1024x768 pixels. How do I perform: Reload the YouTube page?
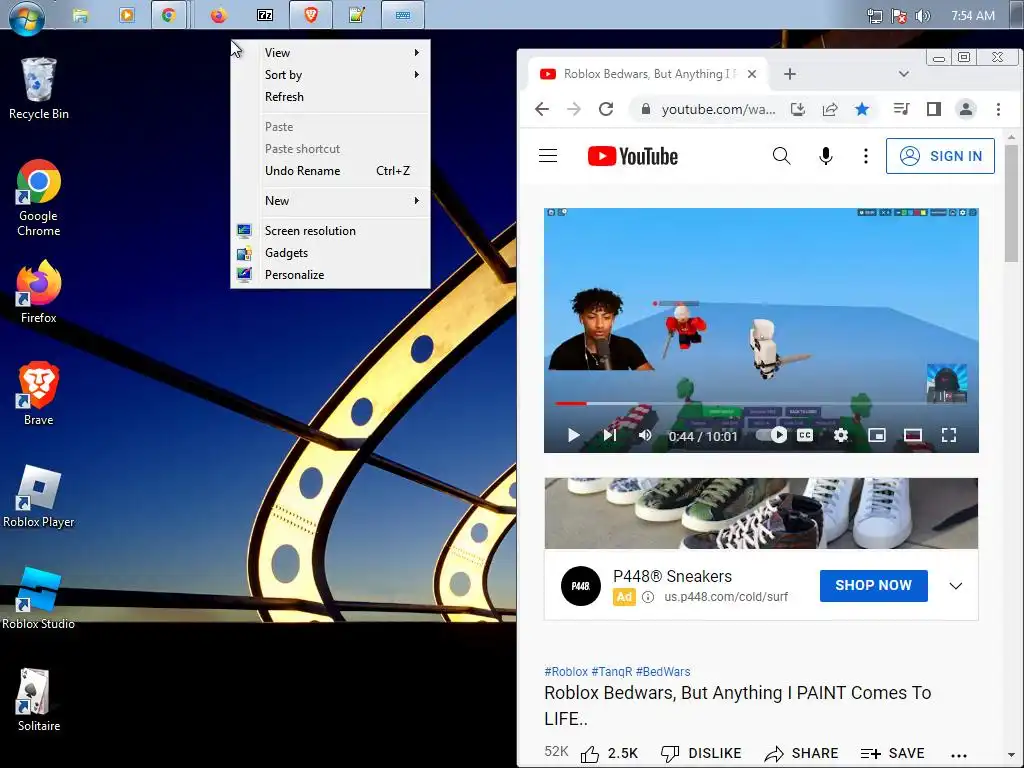606,109
